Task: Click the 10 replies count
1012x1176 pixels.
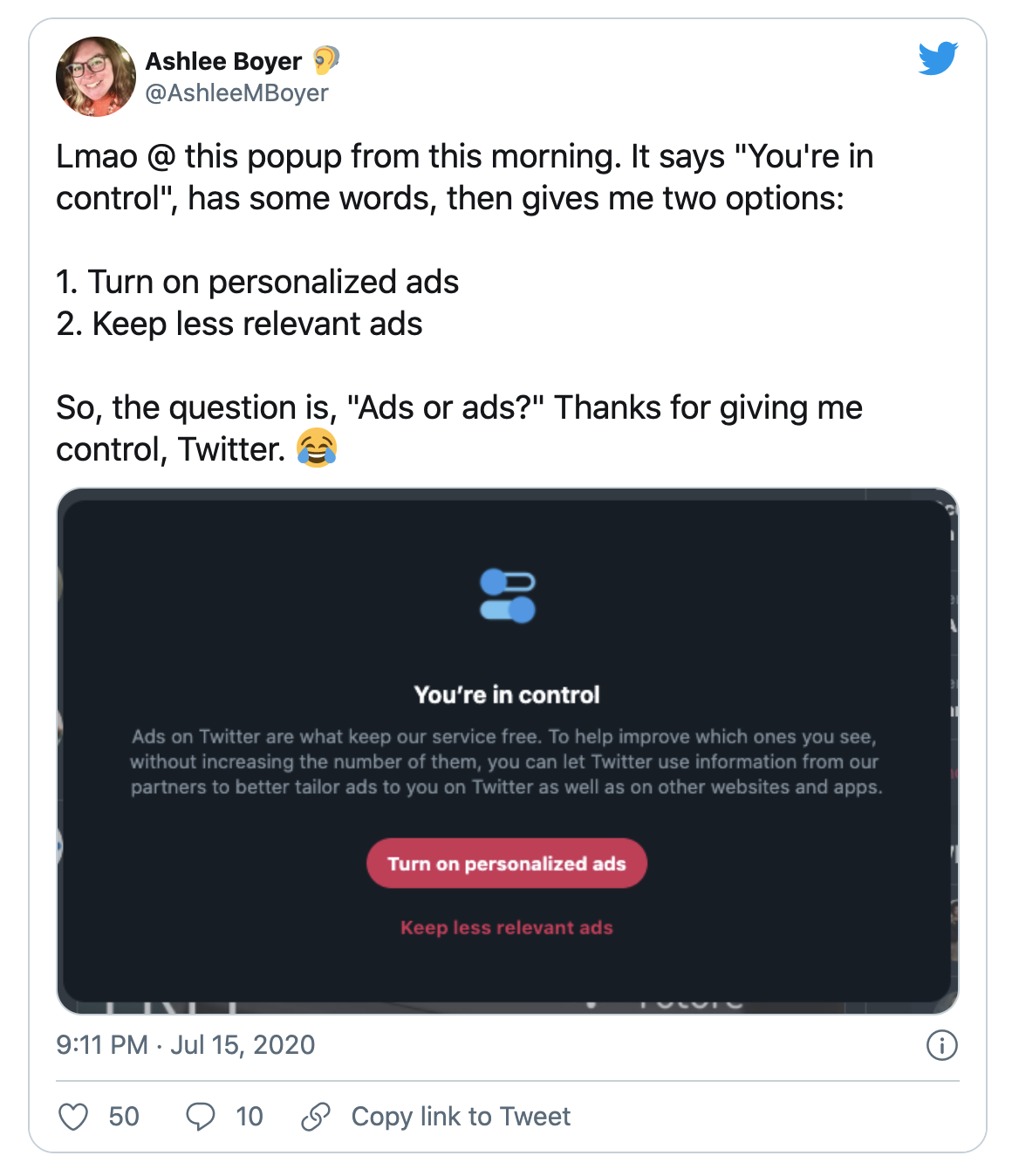Action: pyautogui.click(x=250, y=1117)
